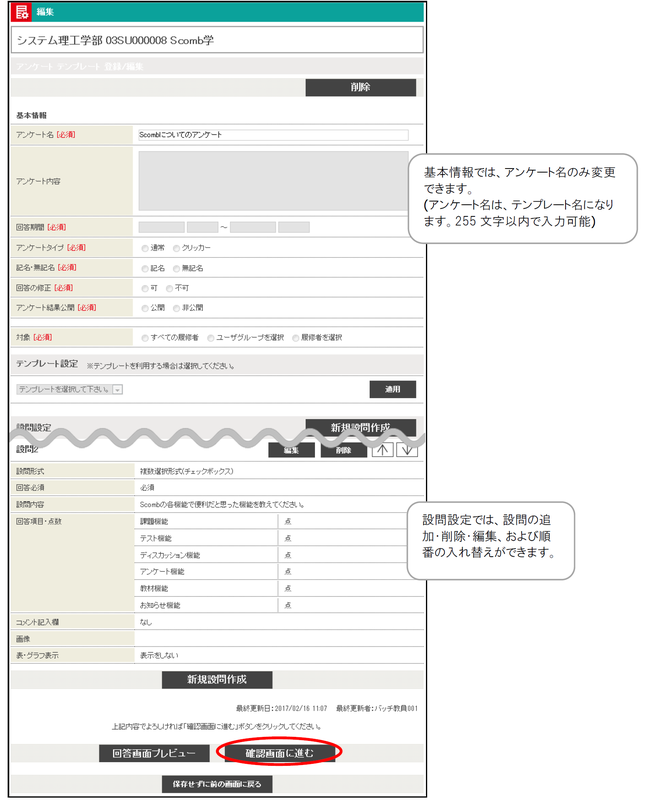Click the 複数選択形式(チェックボックス) value
This screenshot has height=800, width=650.
pyautogui.click(x=187, y=471)
